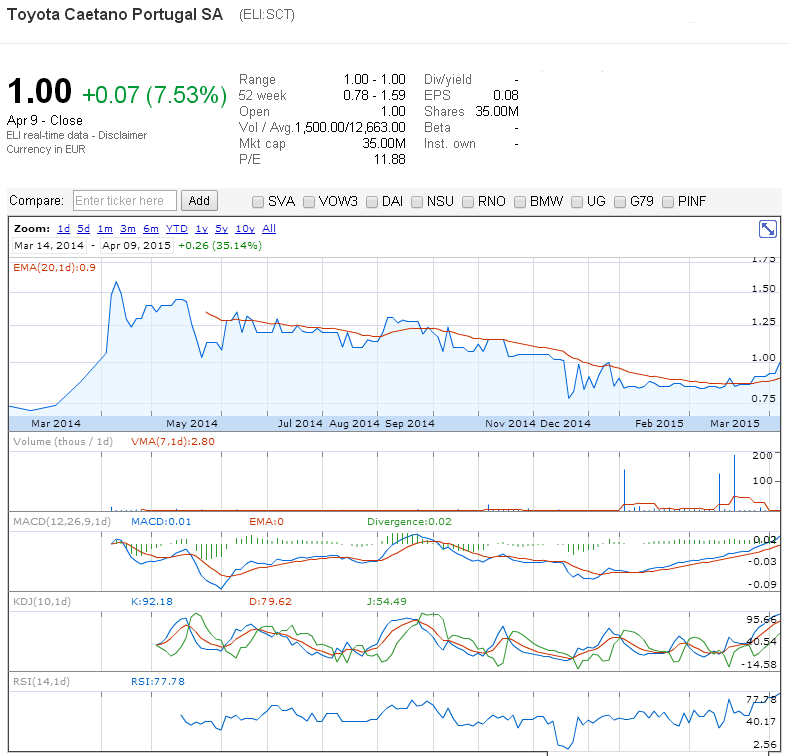Image resolution: width=788 pixels, height=756 pixels.
Task: Click the KDJ(10,1d) panel label
Action: (x=42, y=601)
